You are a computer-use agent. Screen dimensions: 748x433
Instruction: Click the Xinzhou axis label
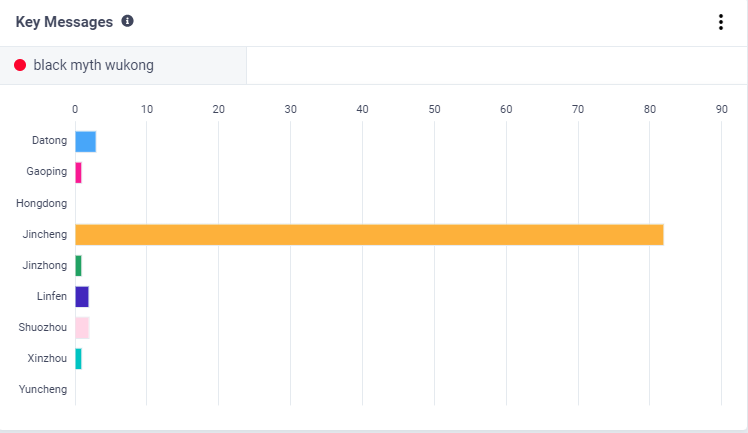pyautogui.click(x=46, y=358)
